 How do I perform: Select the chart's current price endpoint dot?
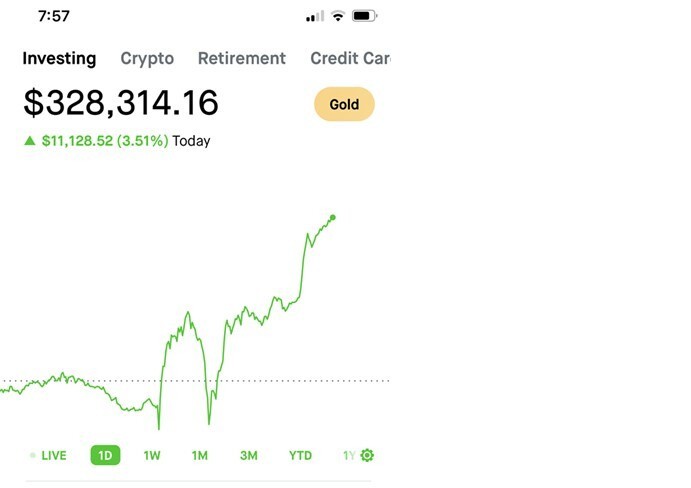click(333, 217)
